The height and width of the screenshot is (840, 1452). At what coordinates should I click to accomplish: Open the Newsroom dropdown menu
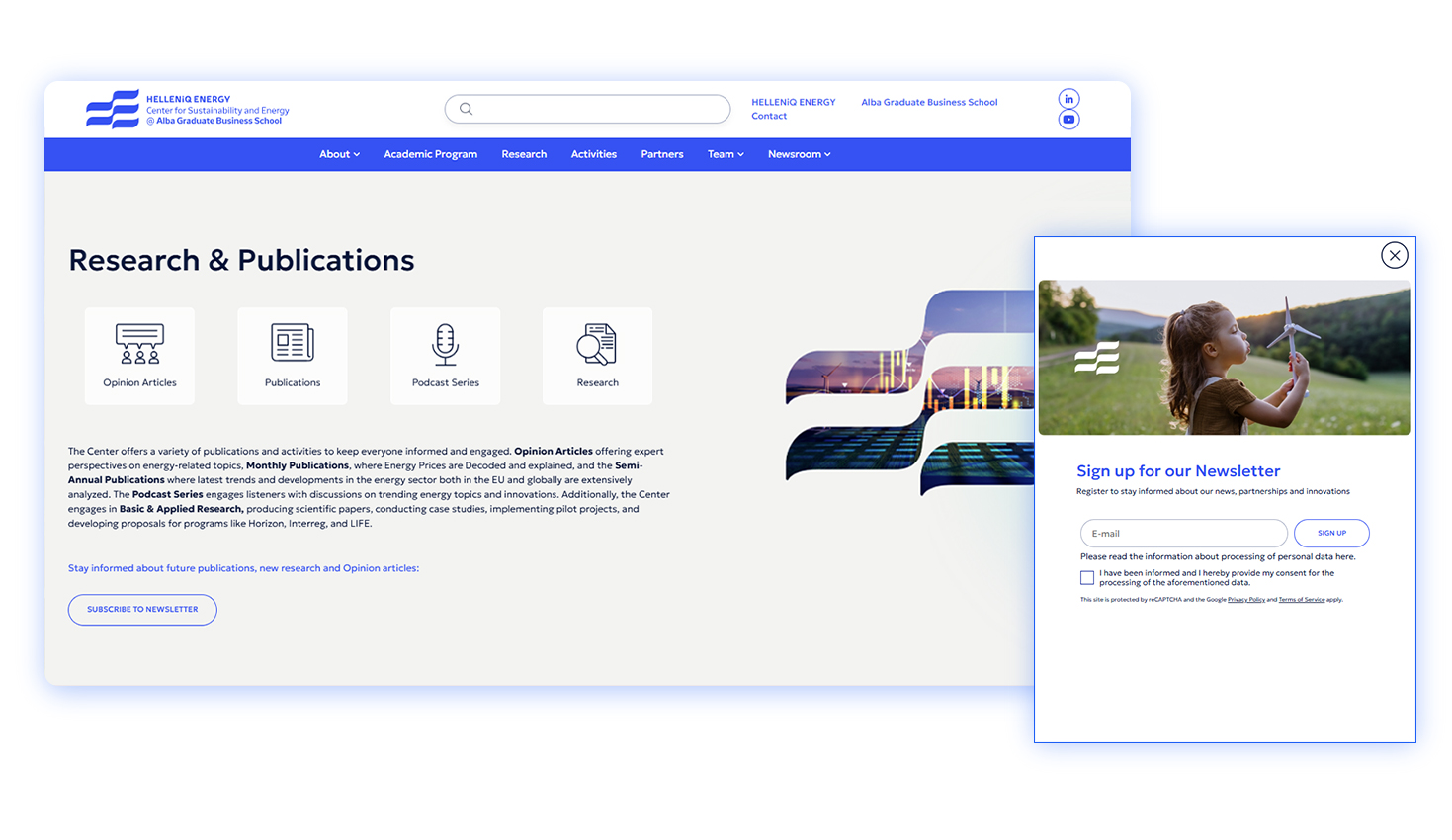point(799,154)
